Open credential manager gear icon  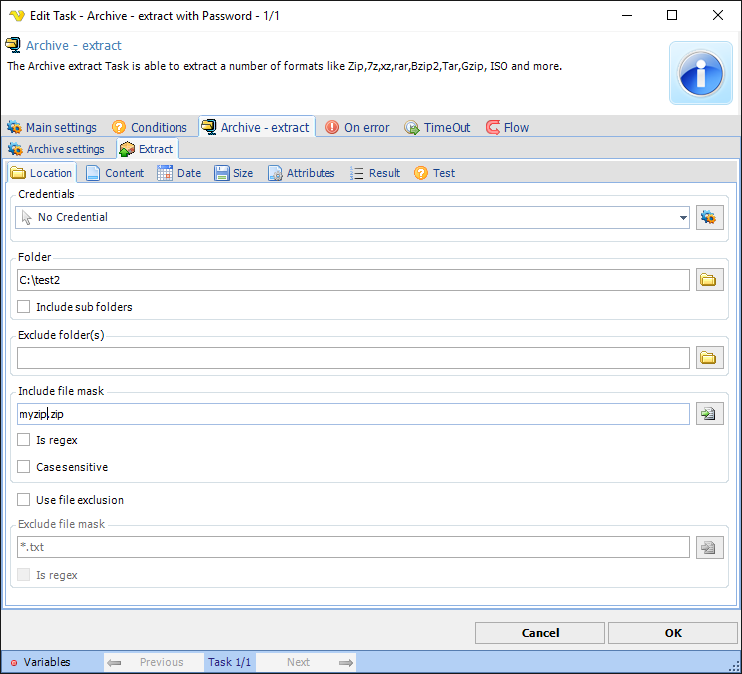710,217
